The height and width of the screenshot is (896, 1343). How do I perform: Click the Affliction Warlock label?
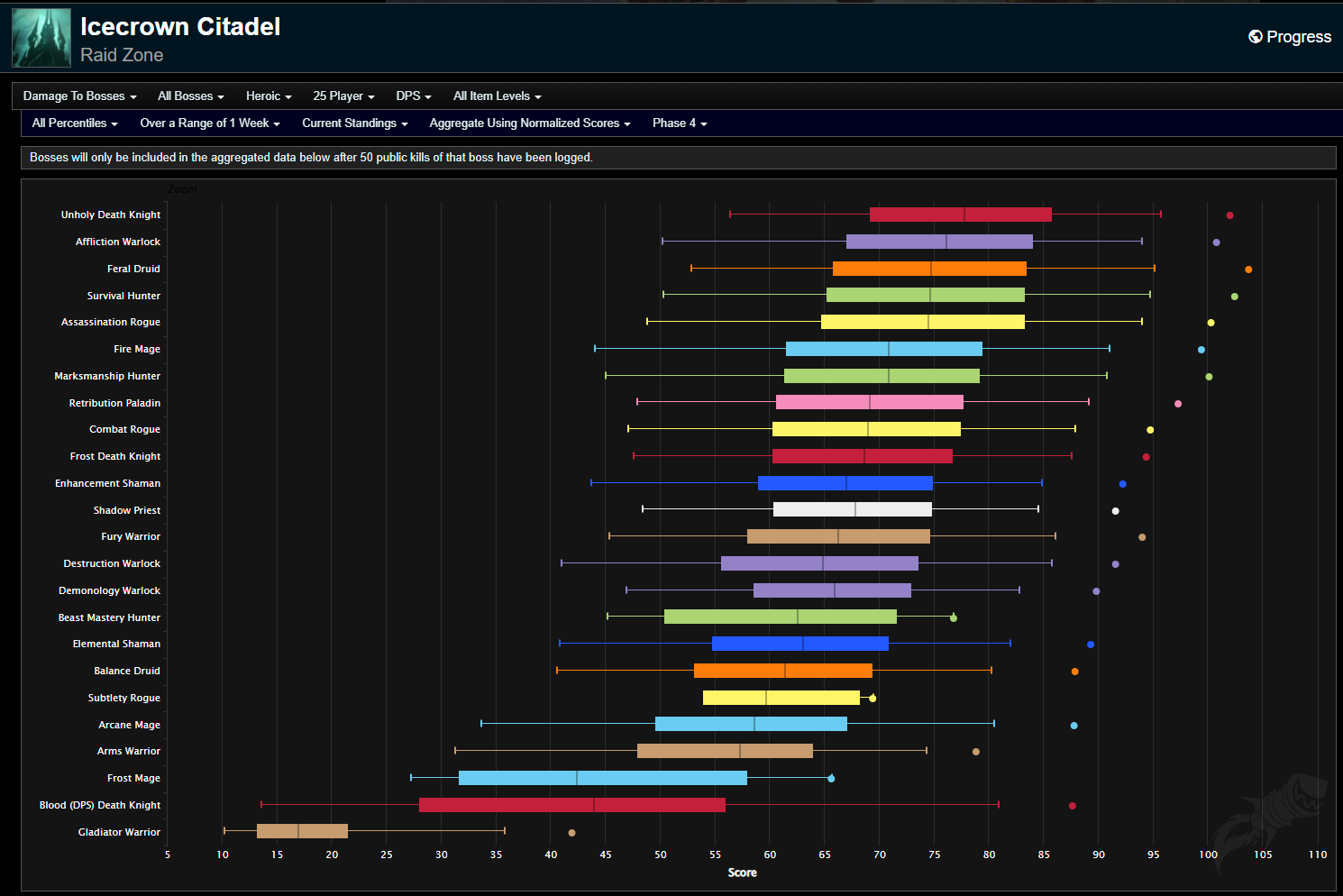(118, 242)
